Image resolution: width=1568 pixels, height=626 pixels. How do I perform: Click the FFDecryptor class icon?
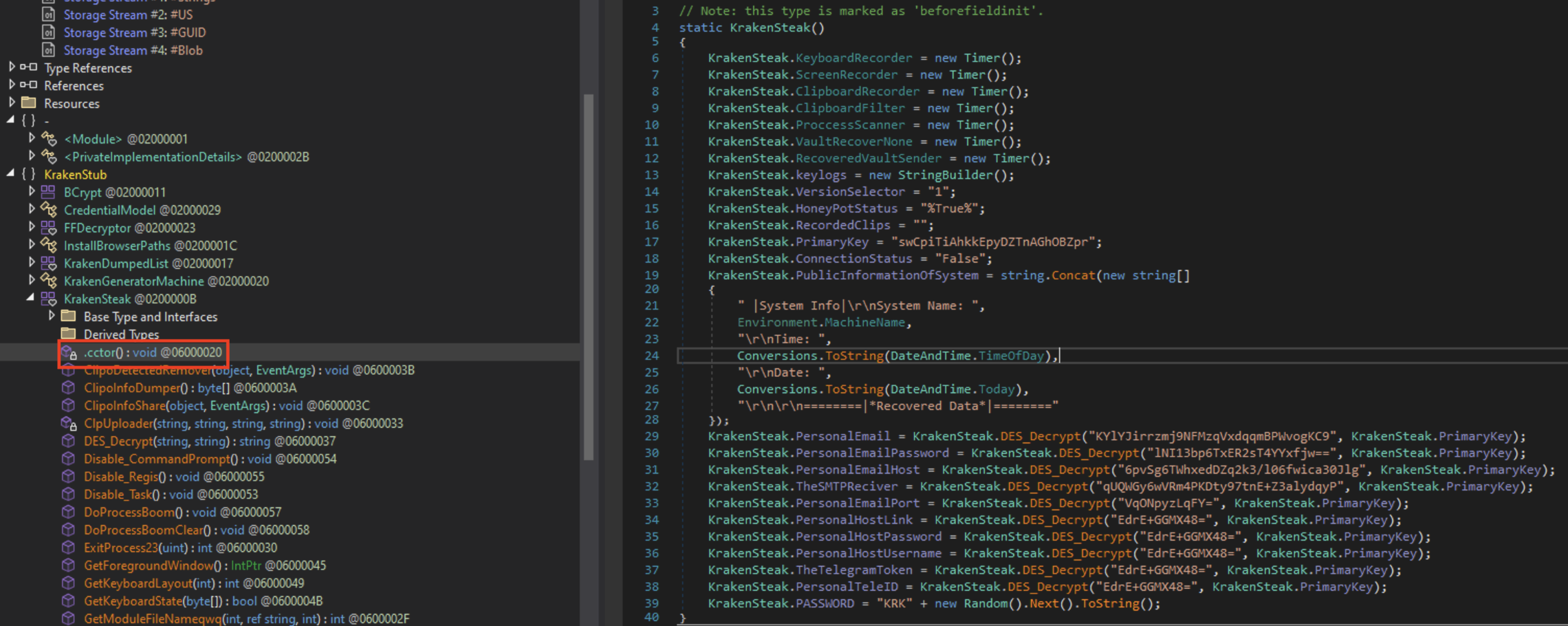click(48, 228)
